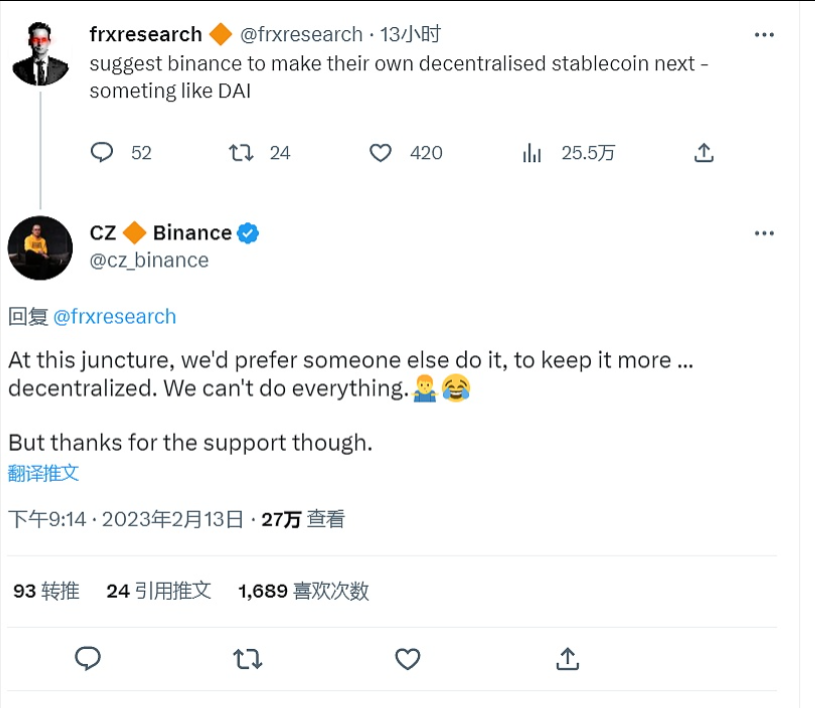Open the more options menu on frxresearch's tweet
815x708 pixels.
point(764,33)
